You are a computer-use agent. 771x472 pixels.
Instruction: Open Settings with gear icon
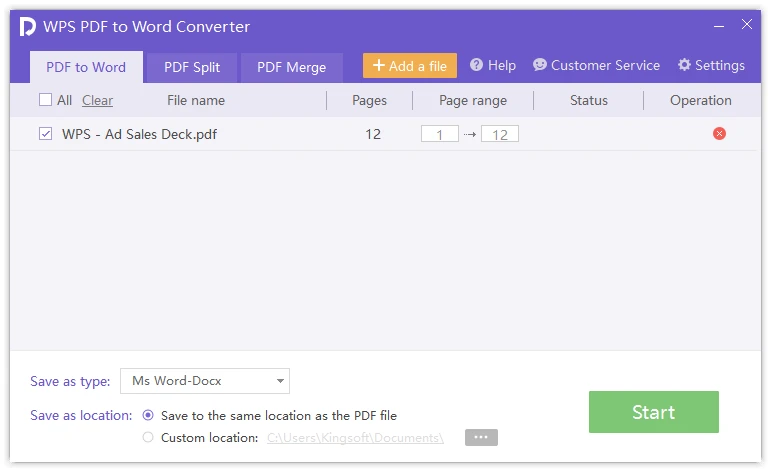coord(711,65)
